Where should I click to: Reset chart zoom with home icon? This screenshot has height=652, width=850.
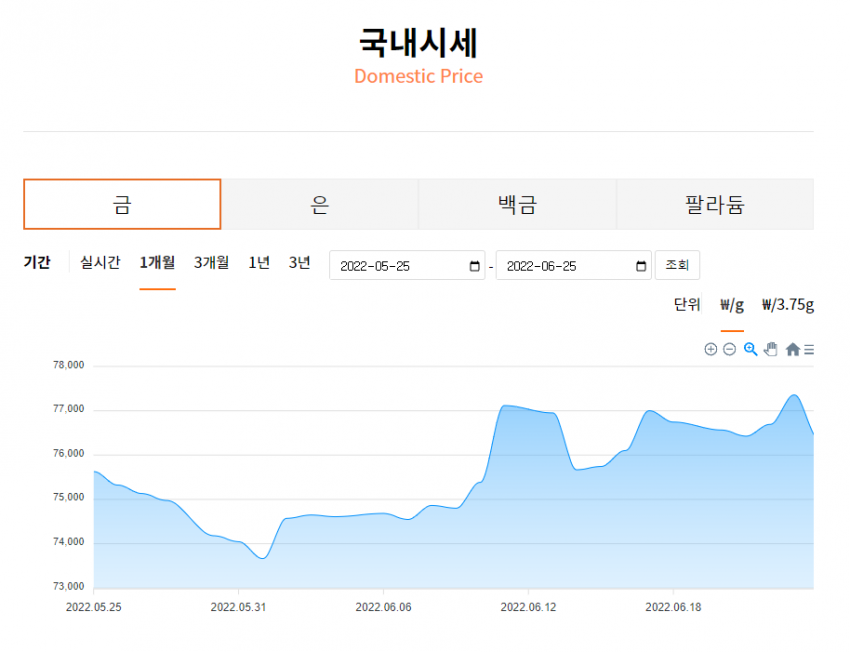(793, 350)
